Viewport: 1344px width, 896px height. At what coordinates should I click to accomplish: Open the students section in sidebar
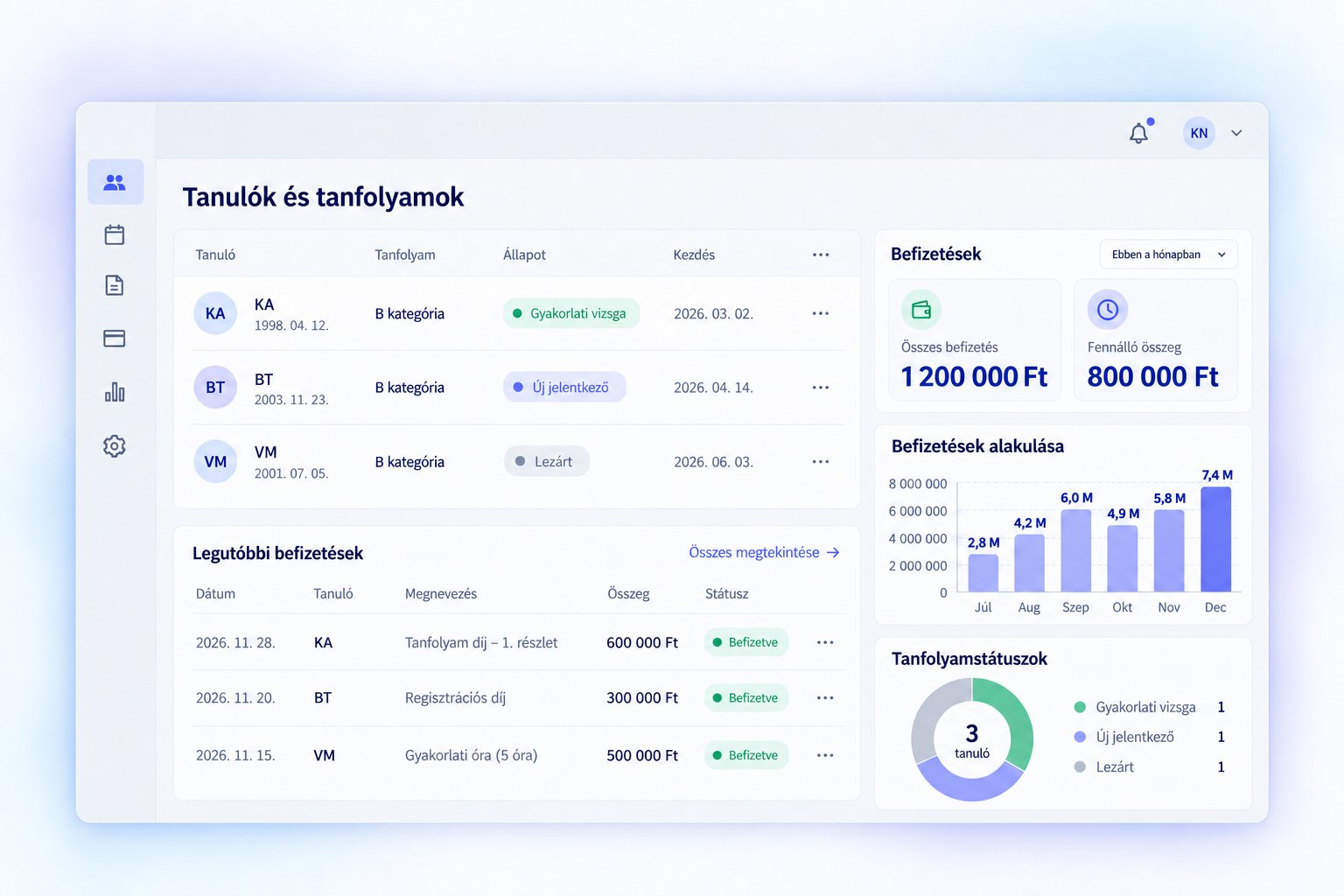pyautogui.click(x=115, y=182)
